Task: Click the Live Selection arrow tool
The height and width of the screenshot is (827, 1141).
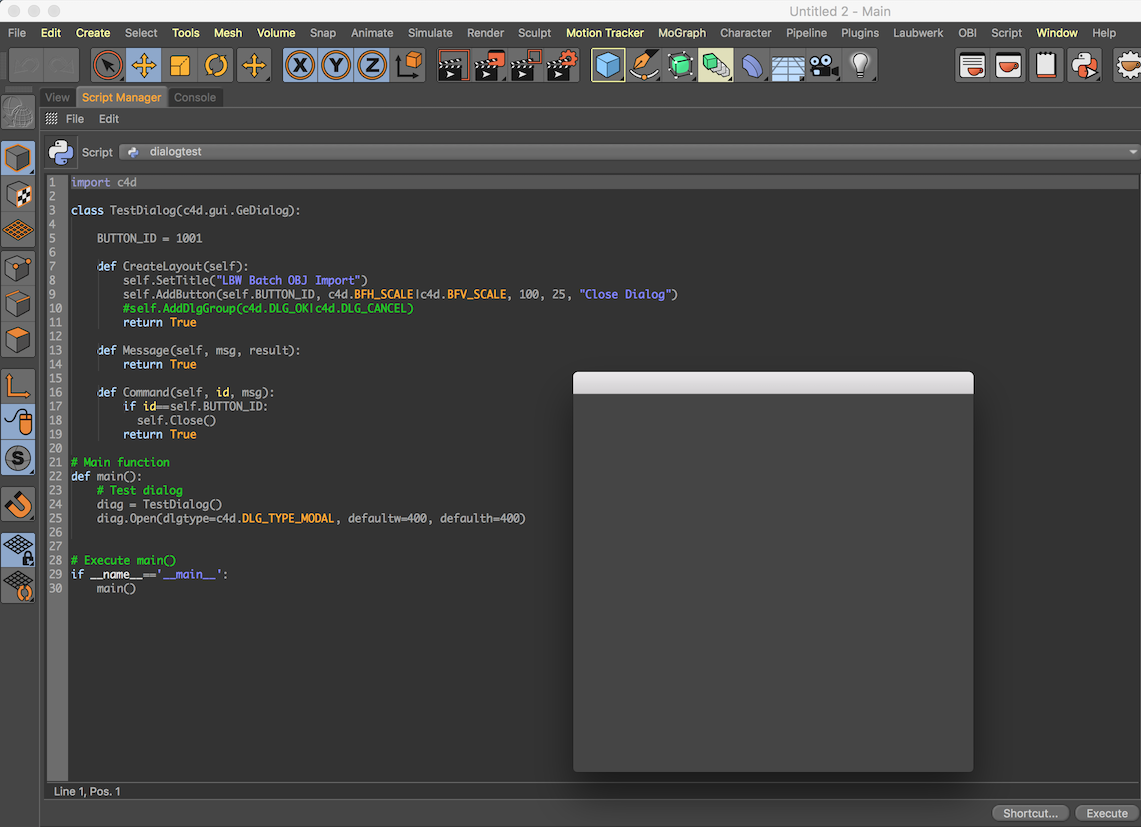Action: coord(108,66)
